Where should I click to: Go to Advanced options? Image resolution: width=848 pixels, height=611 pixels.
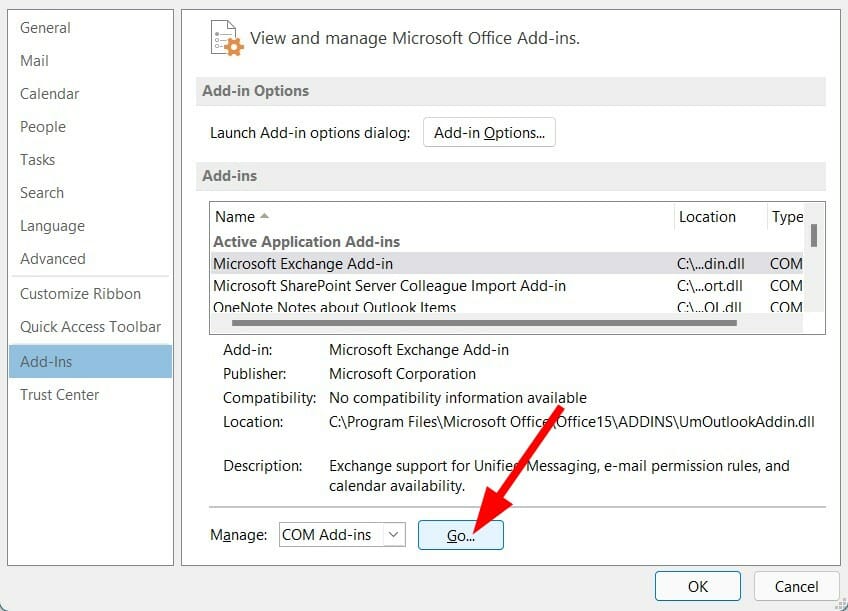(x=52, y=258)
